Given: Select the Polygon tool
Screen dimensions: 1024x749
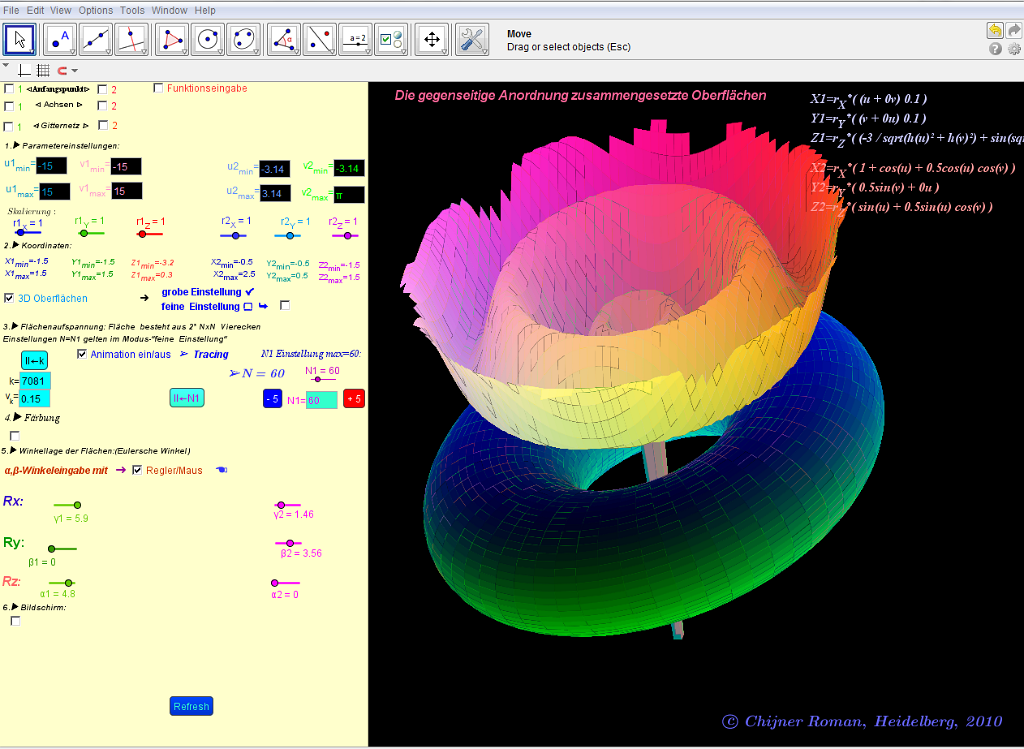Looking at the screenshot, I should (174, 39).
